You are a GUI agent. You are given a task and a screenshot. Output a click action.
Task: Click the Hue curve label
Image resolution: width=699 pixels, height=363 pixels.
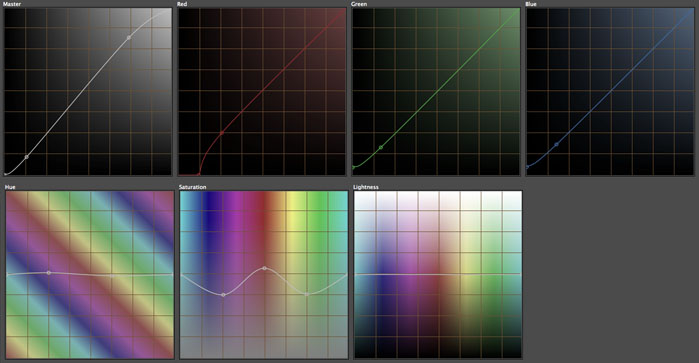click(x=10, y=187)
